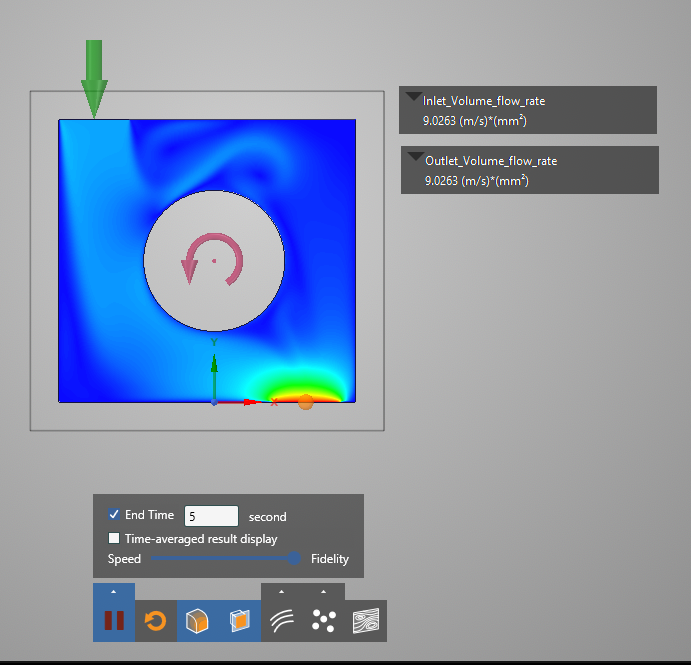The width and height of the screenshot is (691, 665).
Task: Select the pink rotation arrow on cylinder
Action: (x=212, y=259)
